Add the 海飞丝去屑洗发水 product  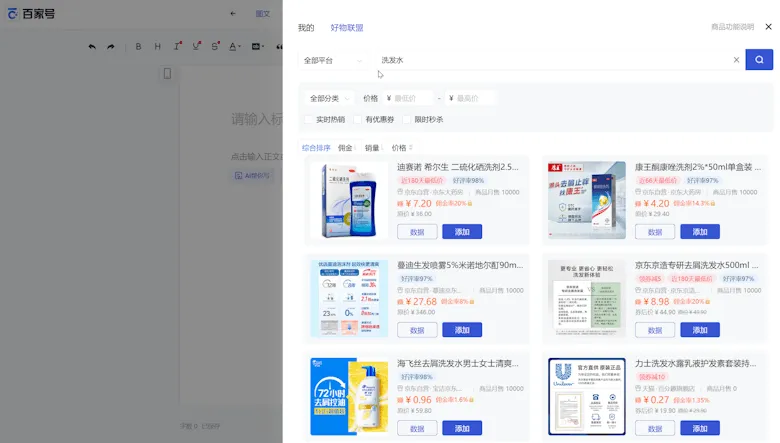[x=462, y=428]
